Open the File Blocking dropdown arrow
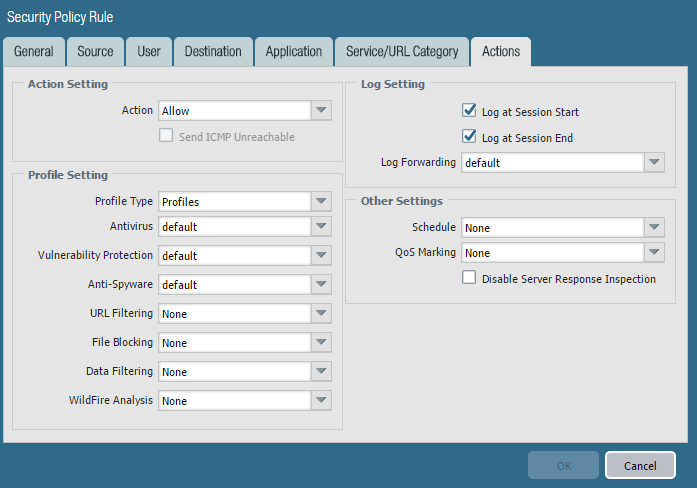The height and width of the screenshot is (488, 697). coord(321,343)
